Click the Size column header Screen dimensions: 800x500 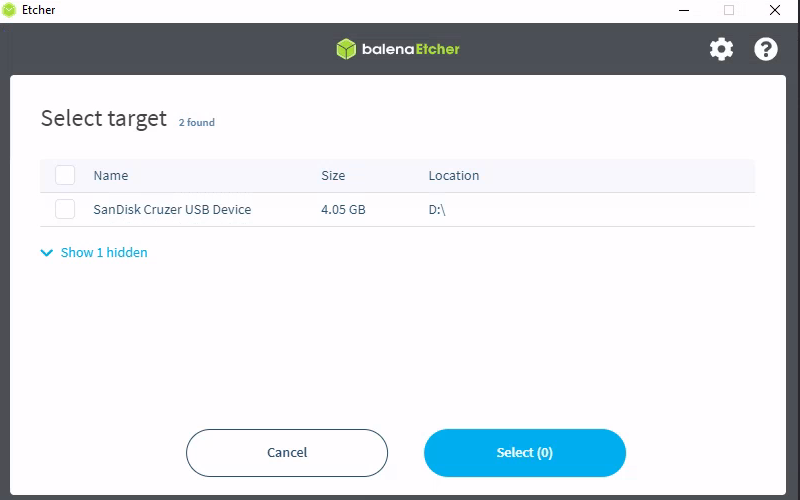coord(333,175)
